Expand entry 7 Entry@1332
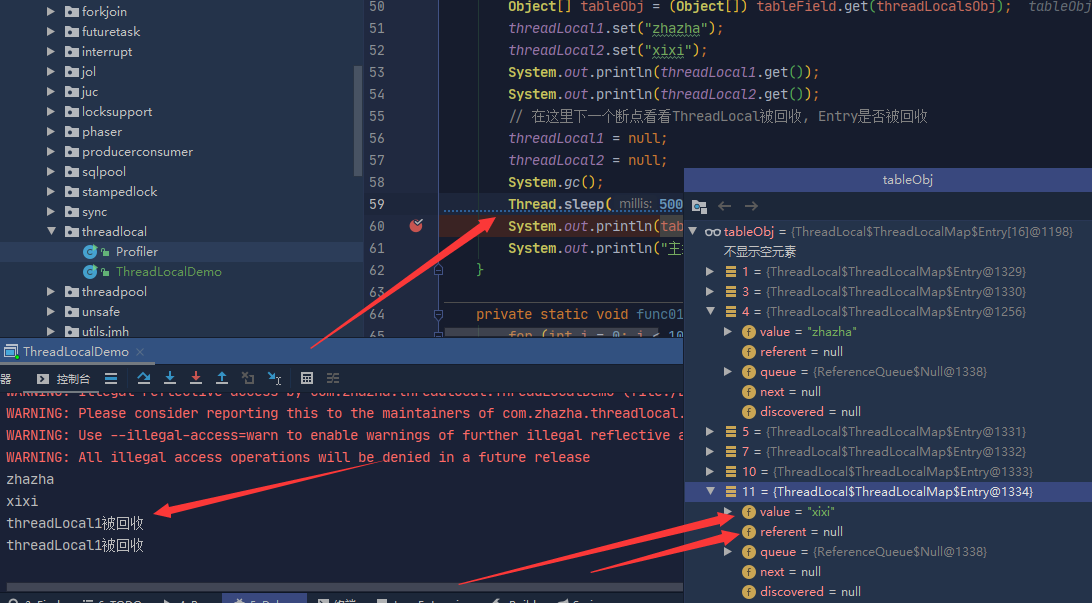 (710, 451)
